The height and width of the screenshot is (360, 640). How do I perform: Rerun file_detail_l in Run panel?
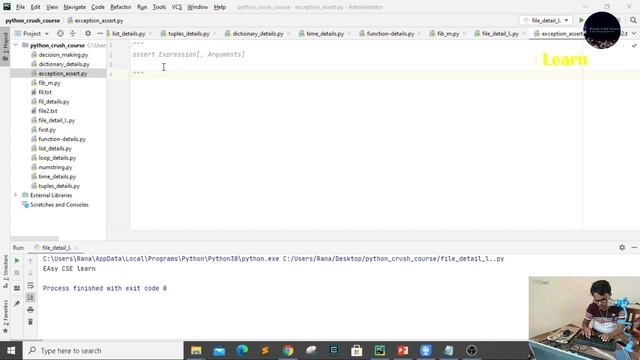(17, 260)
